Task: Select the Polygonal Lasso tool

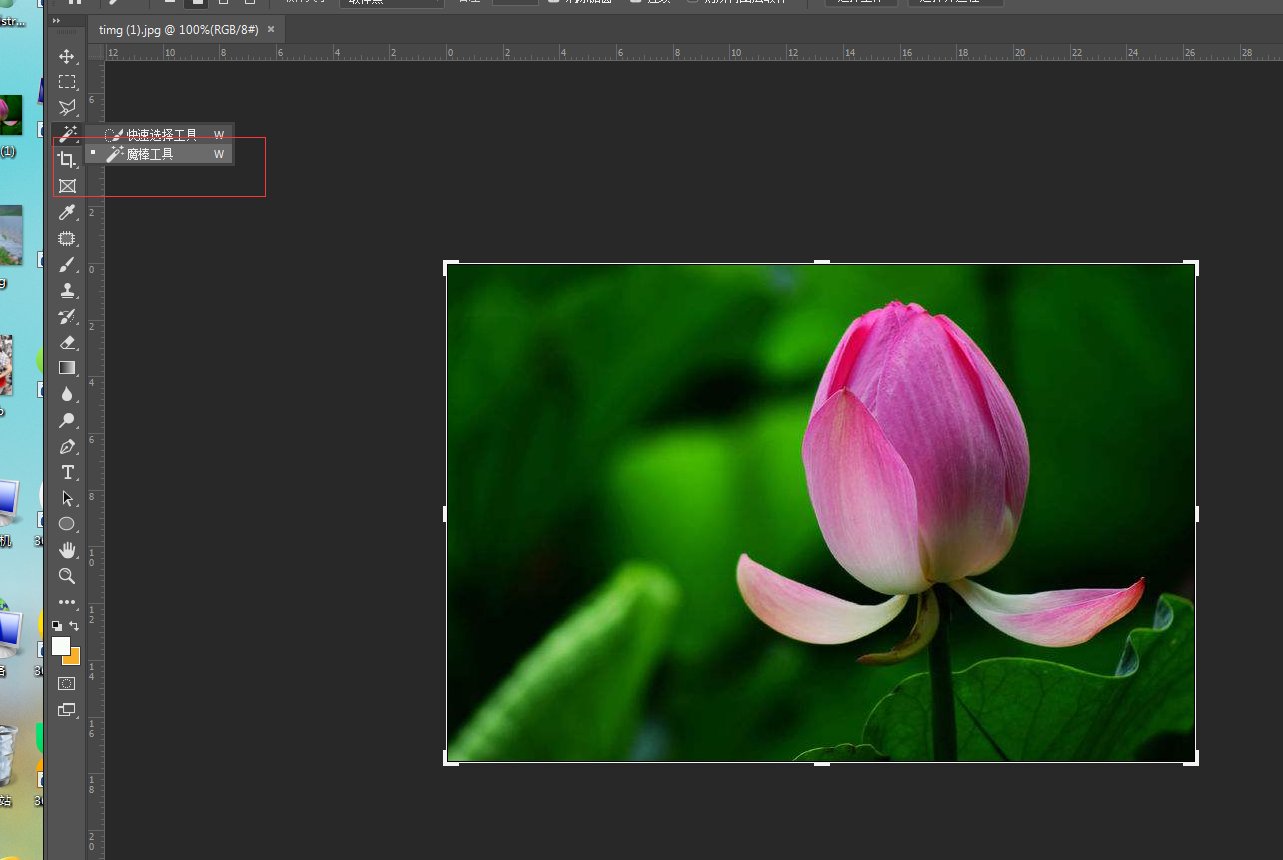Action: tap(67, 108)
